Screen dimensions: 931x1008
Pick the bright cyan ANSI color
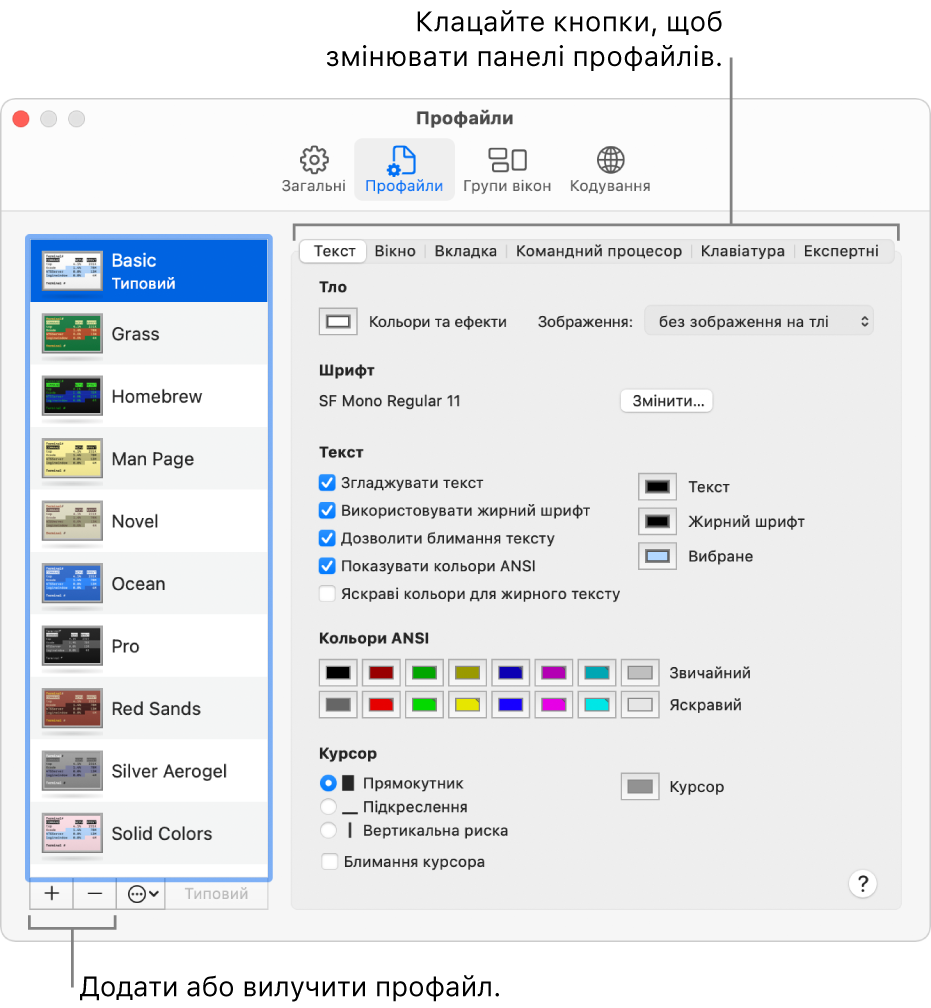coord(597,705)
